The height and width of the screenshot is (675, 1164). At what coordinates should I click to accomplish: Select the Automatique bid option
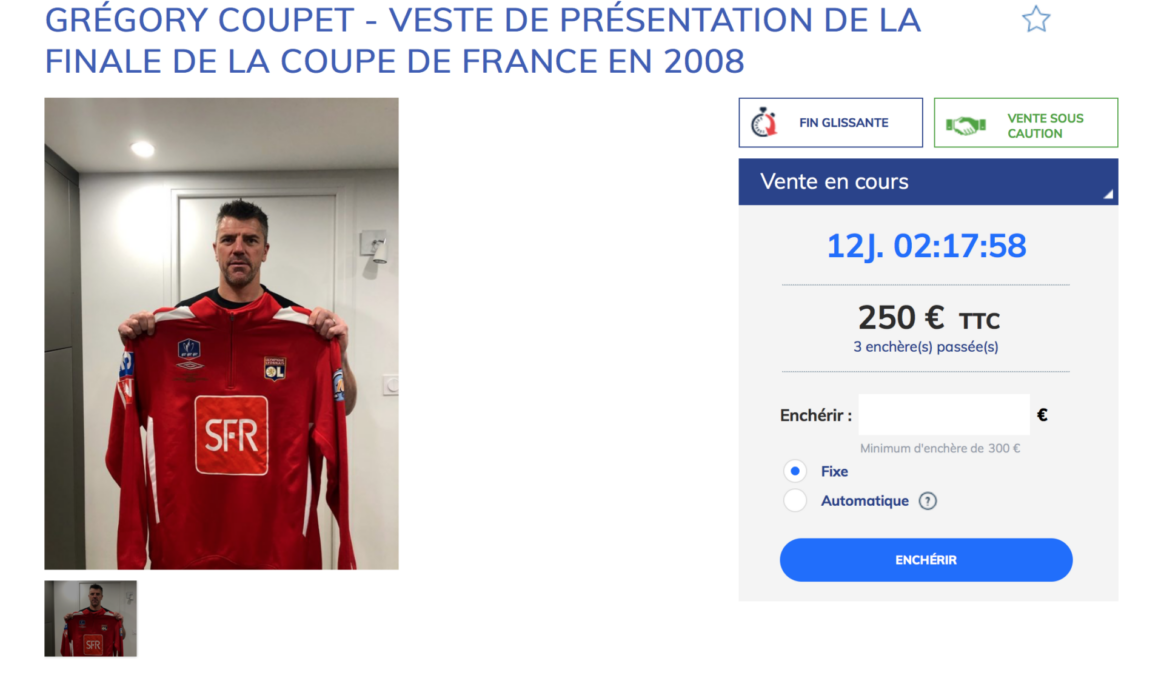pyautogui.click(x=795, y=500)
